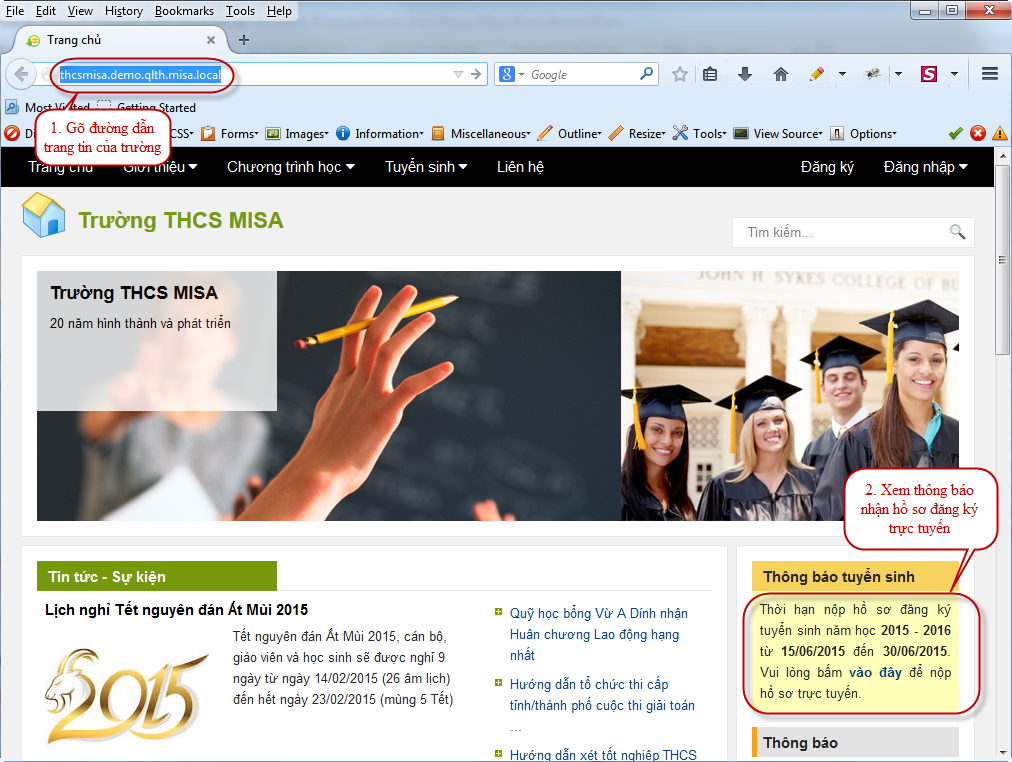
Task: Close the Trang chủ tab
Action: pos(210,40)
